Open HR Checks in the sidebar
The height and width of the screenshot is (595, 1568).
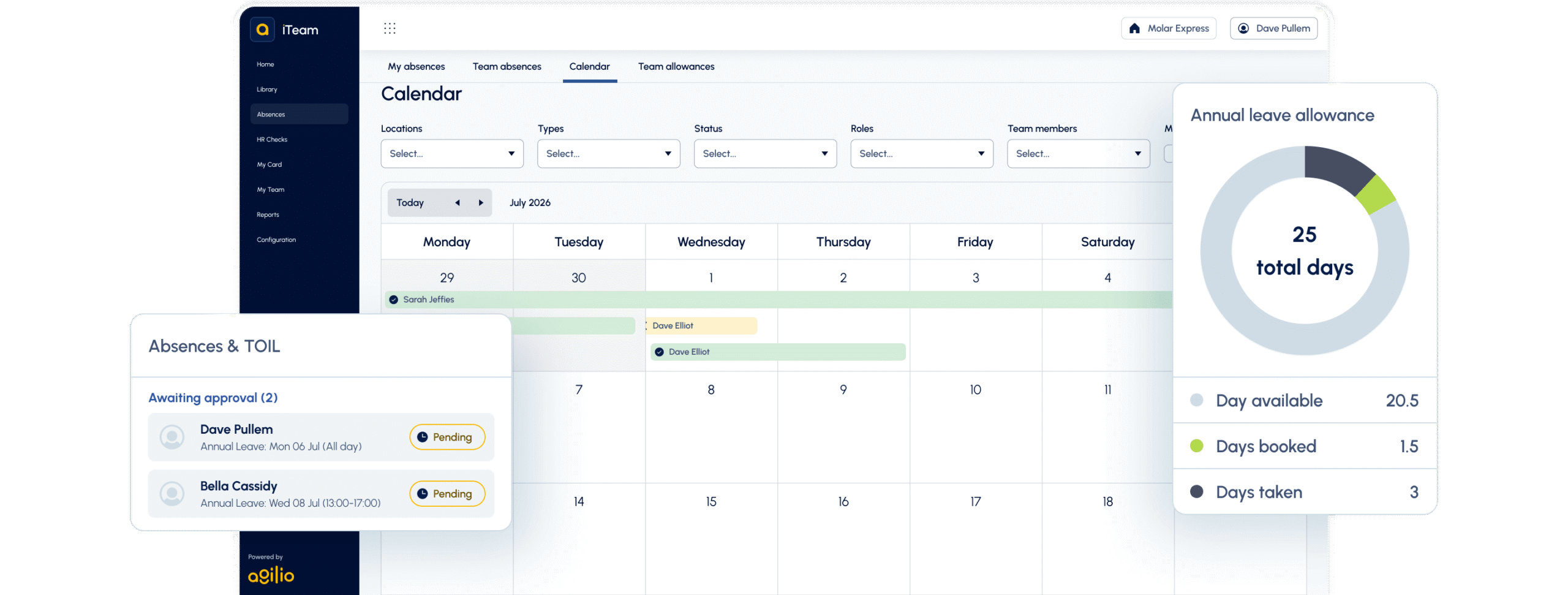tap(272, 140)
